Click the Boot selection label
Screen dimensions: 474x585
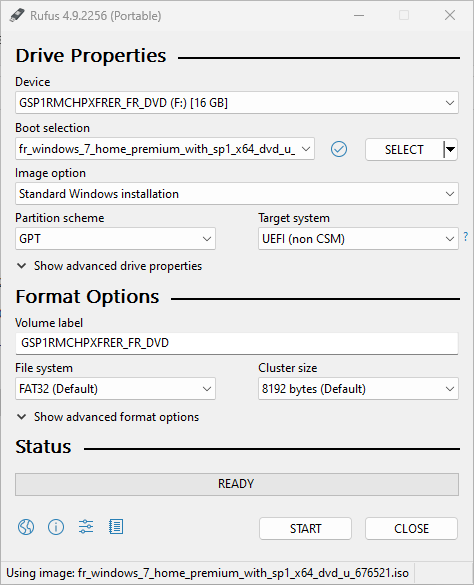click(52, 128)
